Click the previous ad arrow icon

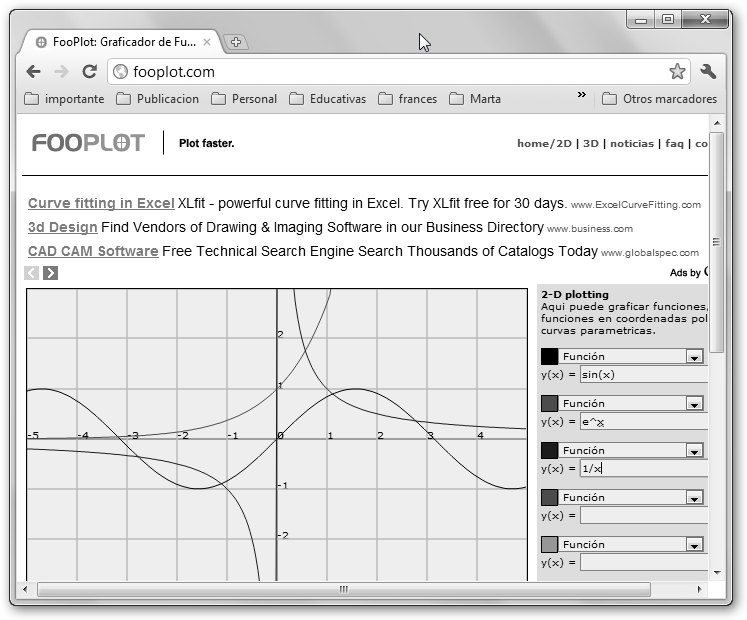tap(32, 273)
